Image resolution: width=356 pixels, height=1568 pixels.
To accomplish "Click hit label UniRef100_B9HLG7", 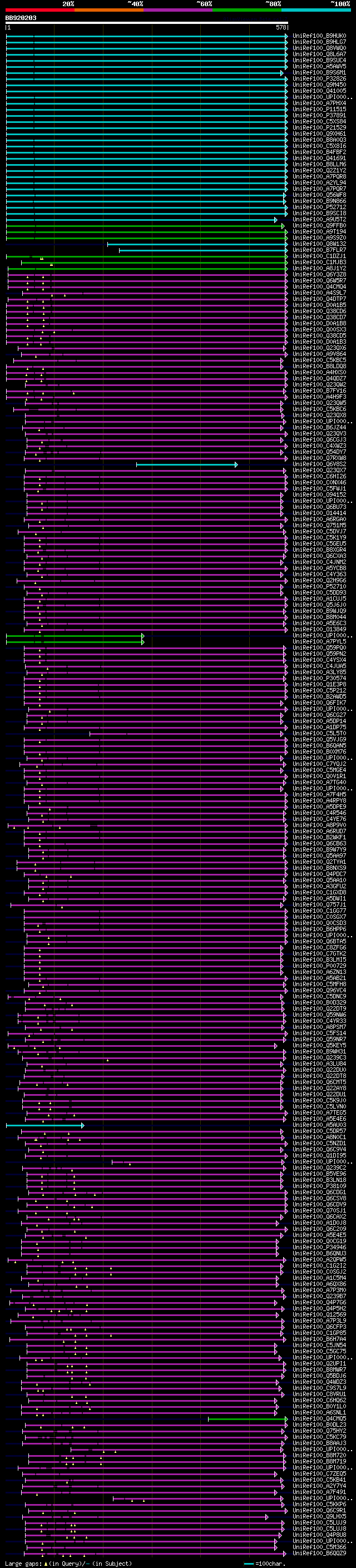I will point(319,42).
